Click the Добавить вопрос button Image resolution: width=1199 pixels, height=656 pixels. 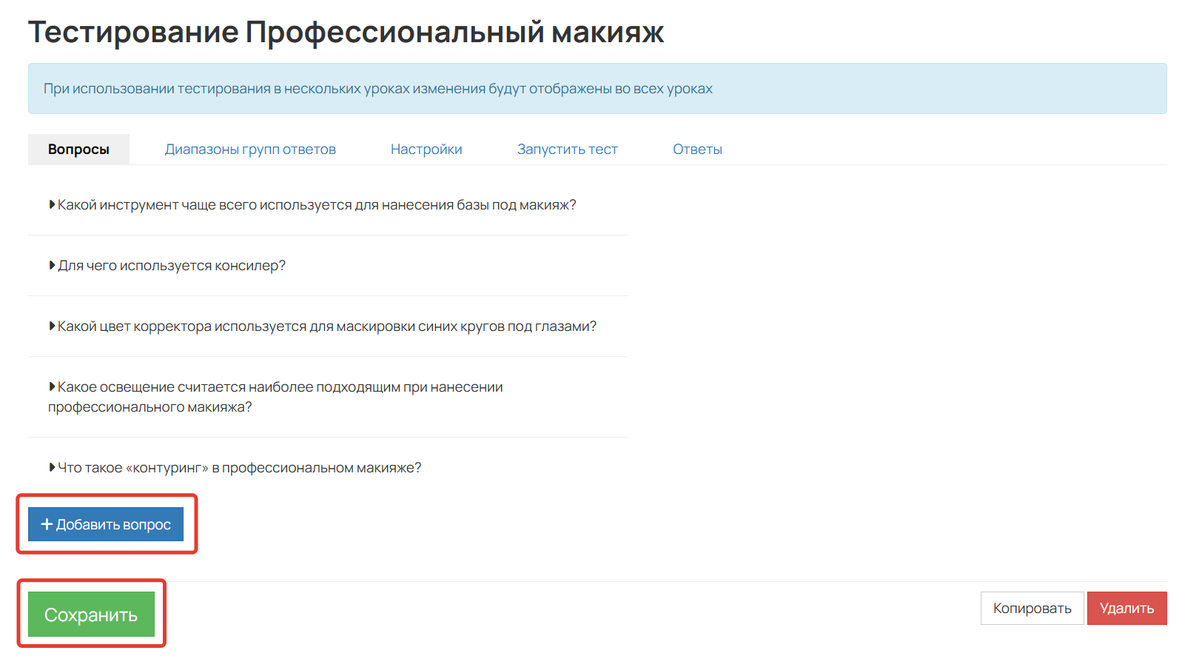pos(106,524)
